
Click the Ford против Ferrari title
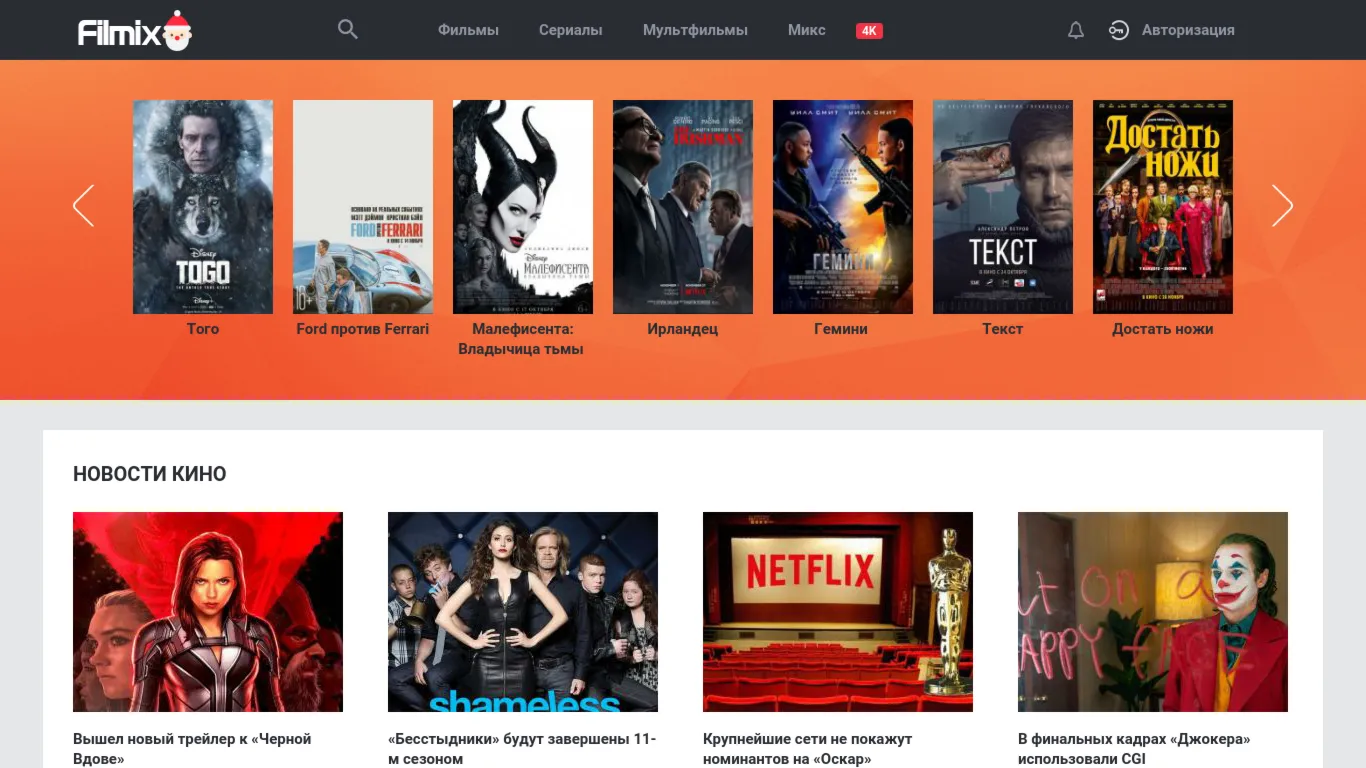[x=363, y=328]
